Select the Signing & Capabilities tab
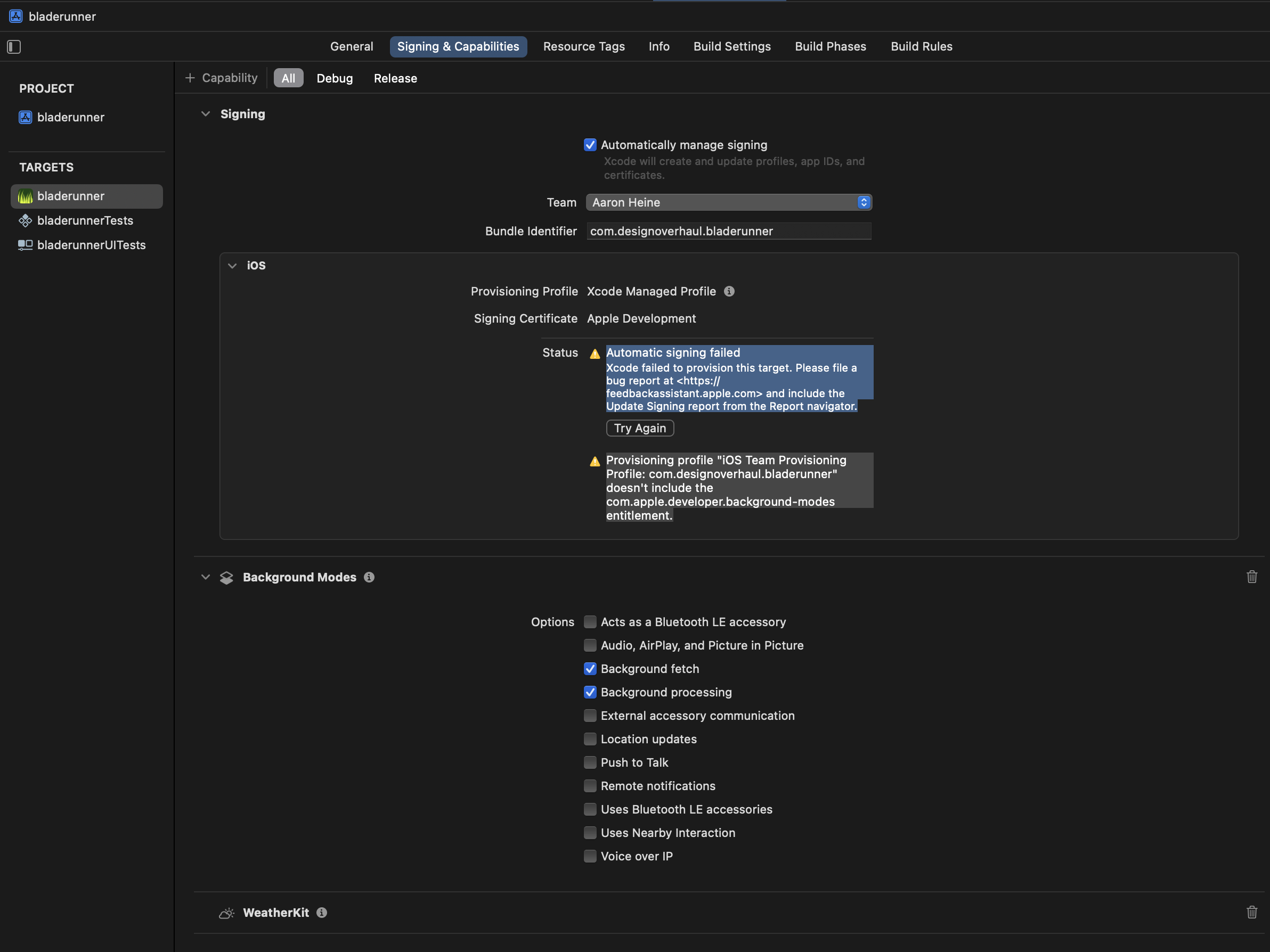Viewport: 1270px width, 952px height. (x=458, y=46)
